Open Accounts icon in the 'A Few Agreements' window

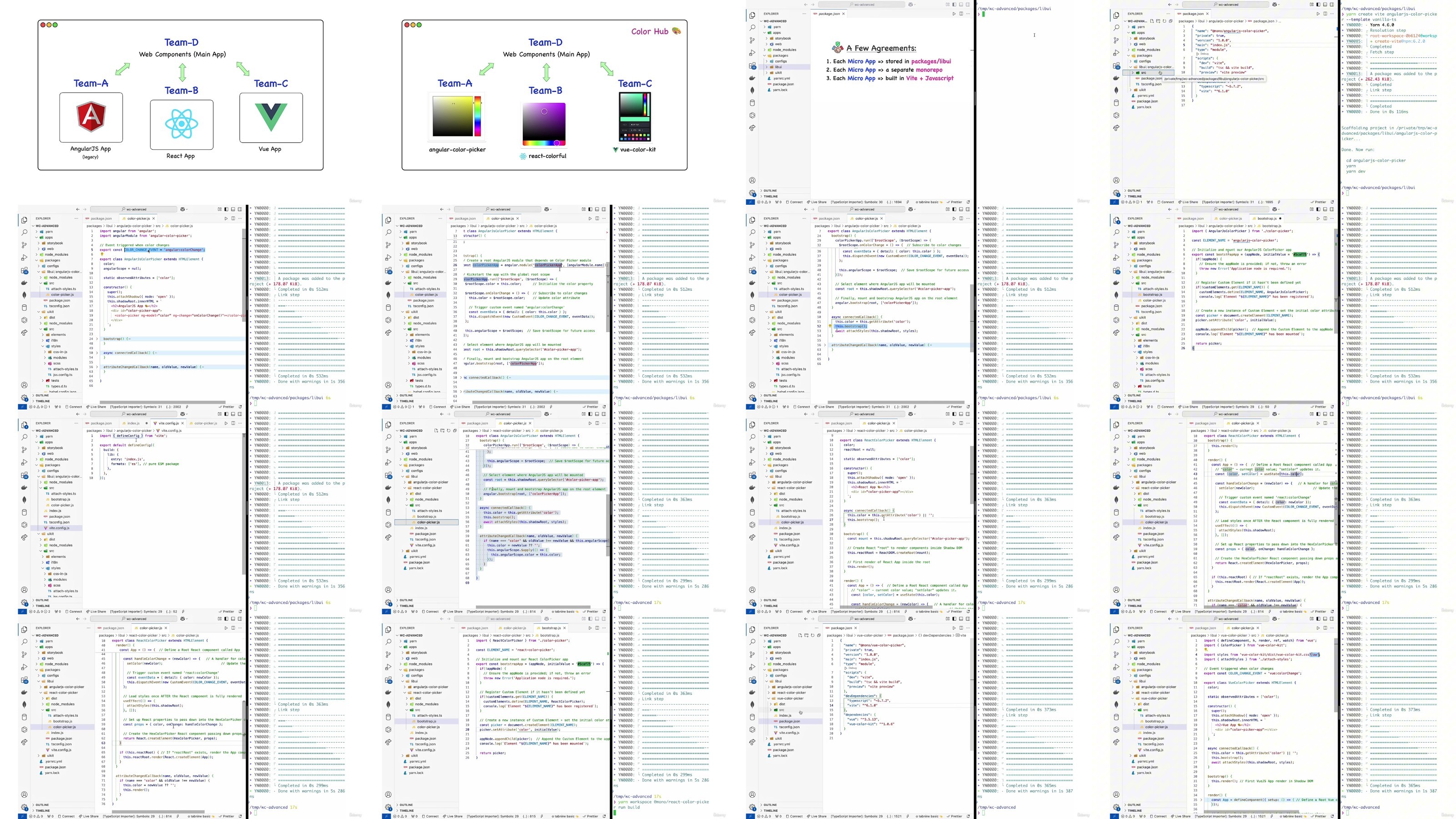pyautogui.click(x=752, y=180)
